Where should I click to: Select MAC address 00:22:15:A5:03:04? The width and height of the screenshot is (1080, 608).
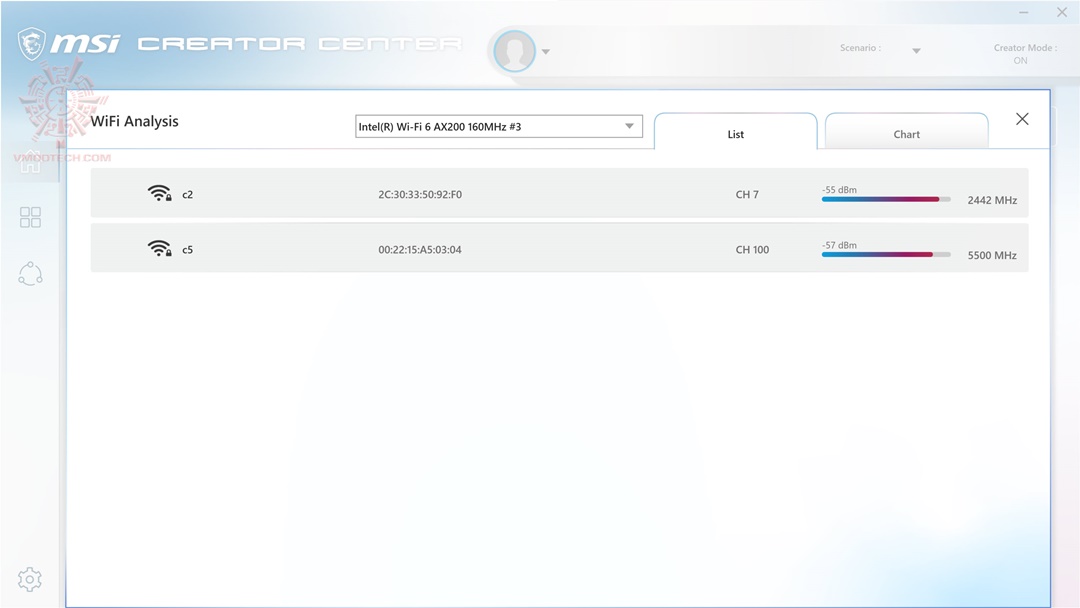click(420, 249)
